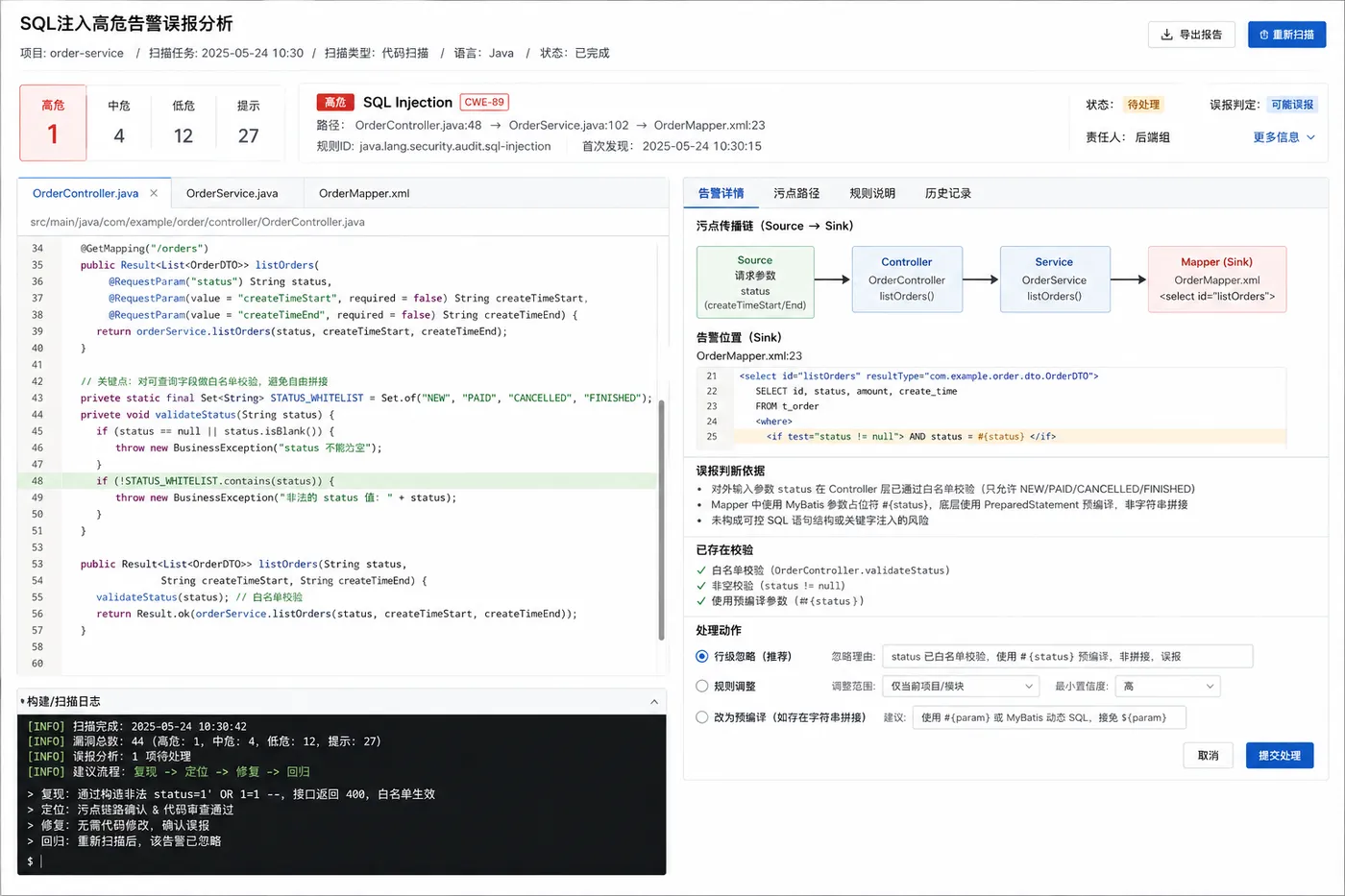
Task: Open the OrderService.java file tab
Action: (232, 193)
